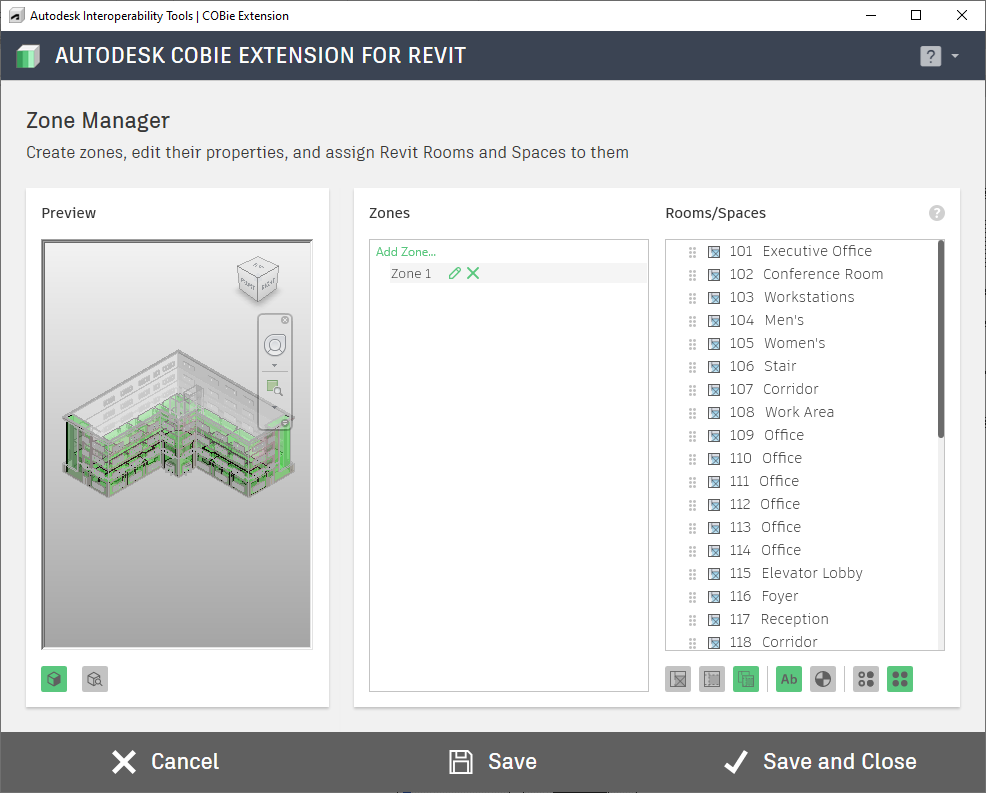
Task: Toggle the four solid dots filter button
Action: point(900,679)
